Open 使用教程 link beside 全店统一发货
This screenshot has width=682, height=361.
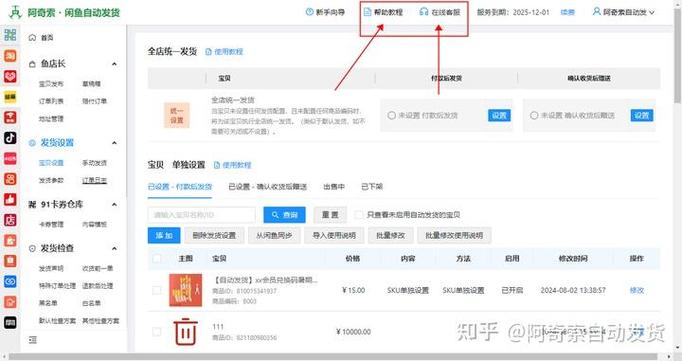pyautogui.click(x=224, y=52)
